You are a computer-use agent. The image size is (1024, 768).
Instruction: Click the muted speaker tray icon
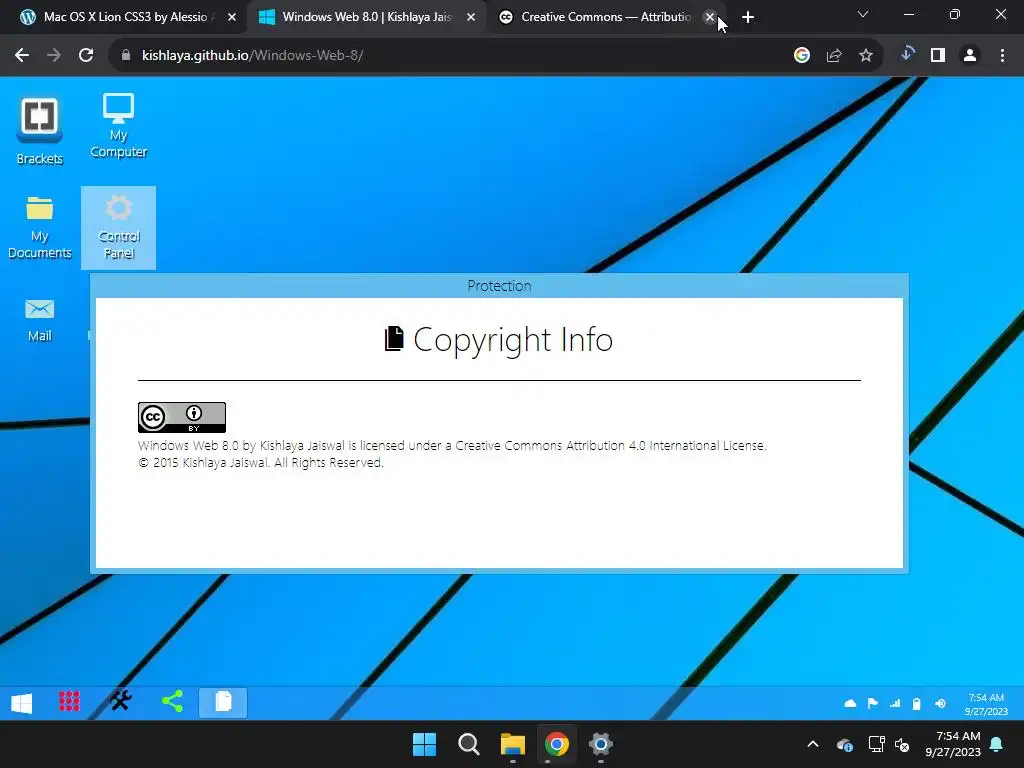(x=902, y=744)
